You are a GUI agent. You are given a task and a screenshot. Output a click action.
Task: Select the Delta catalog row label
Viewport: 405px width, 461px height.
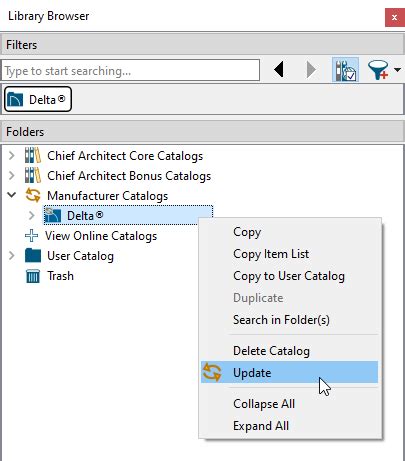85,216
